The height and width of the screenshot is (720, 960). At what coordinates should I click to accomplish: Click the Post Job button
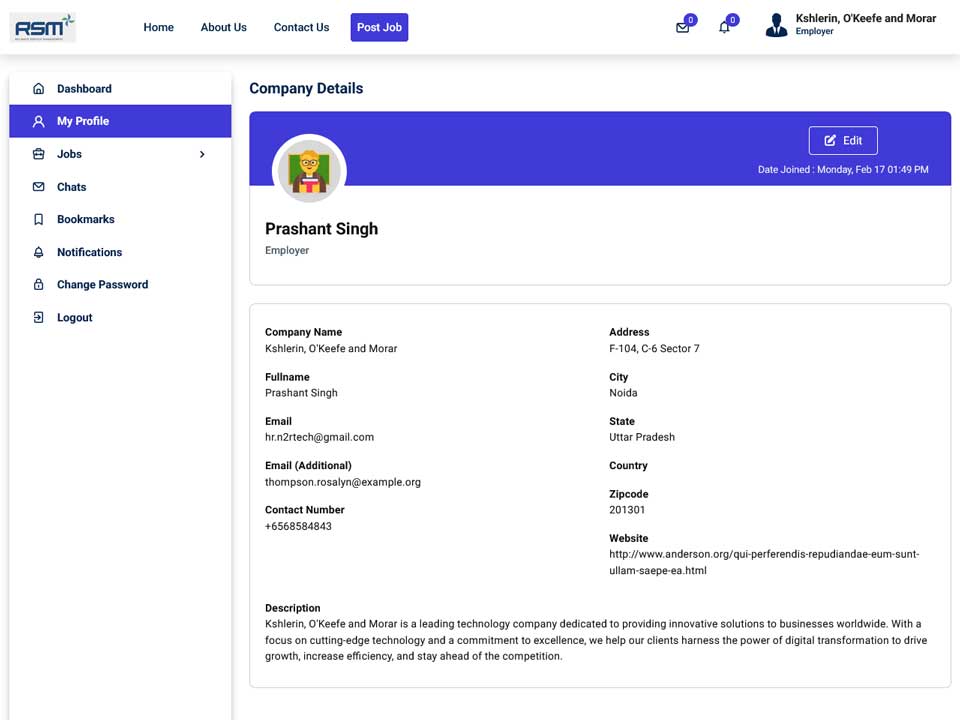[x=379, y=28]
